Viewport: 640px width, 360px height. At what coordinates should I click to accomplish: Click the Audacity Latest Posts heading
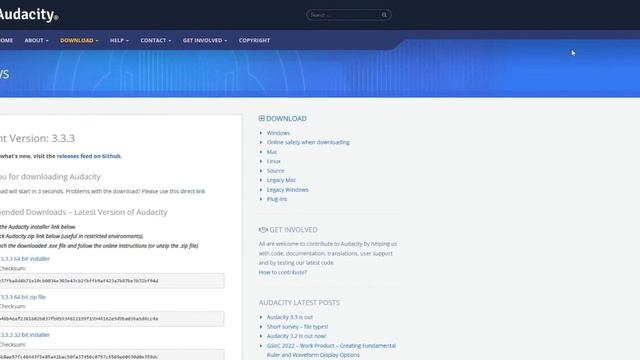coord(299,302)
